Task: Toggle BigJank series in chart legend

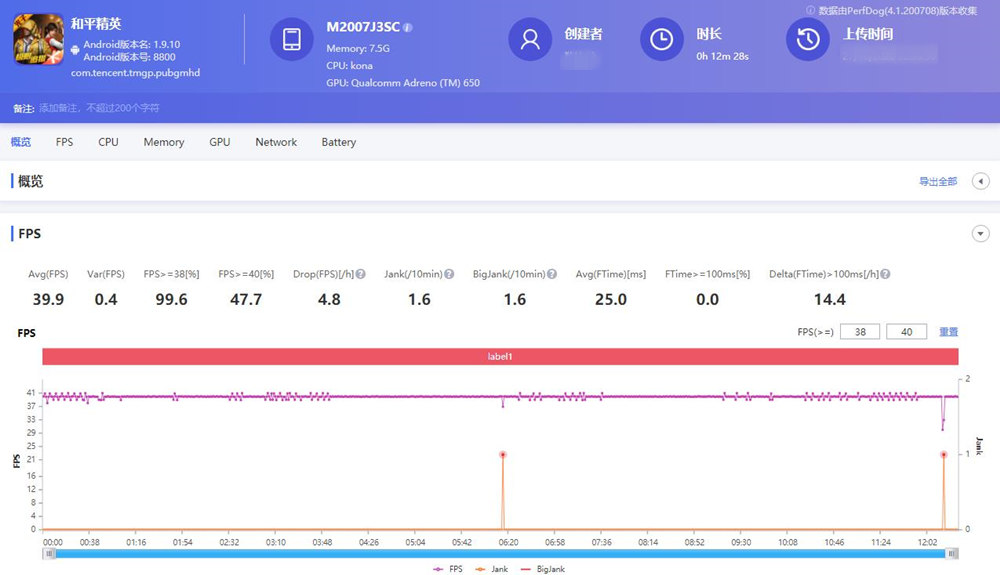Action: tap(543, 569)
